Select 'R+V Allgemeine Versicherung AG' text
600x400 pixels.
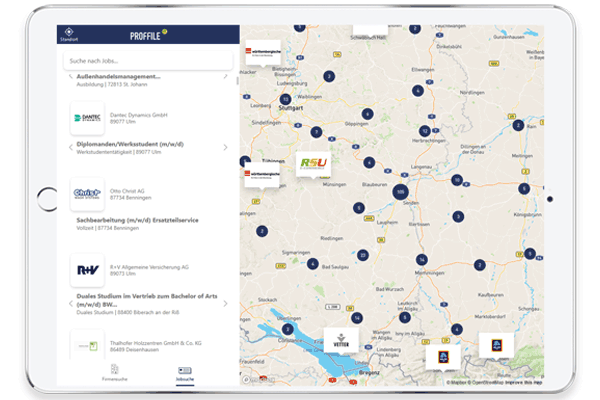click(x=149, y=267)
